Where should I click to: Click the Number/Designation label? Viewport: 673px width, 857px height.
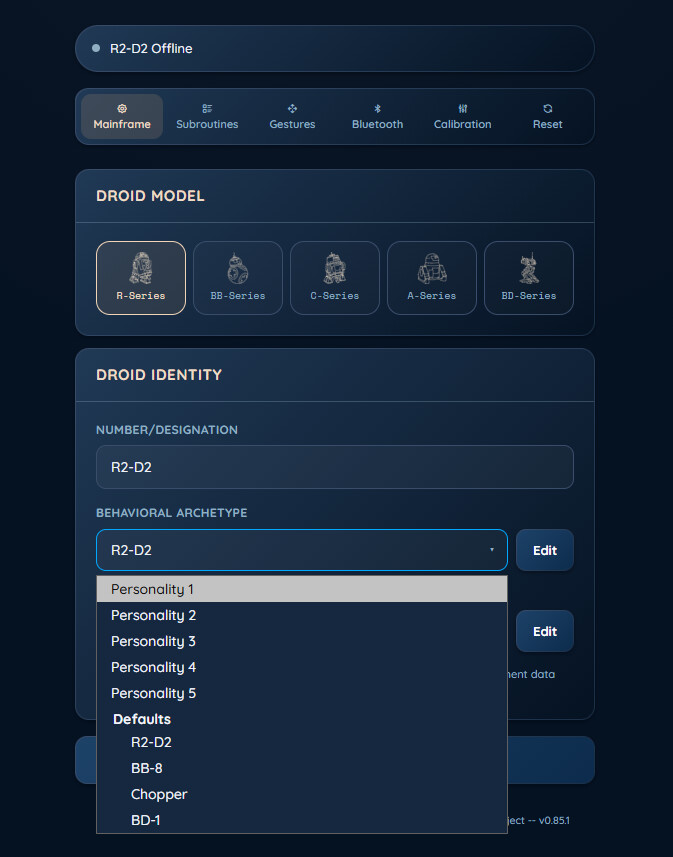[167, 430]
